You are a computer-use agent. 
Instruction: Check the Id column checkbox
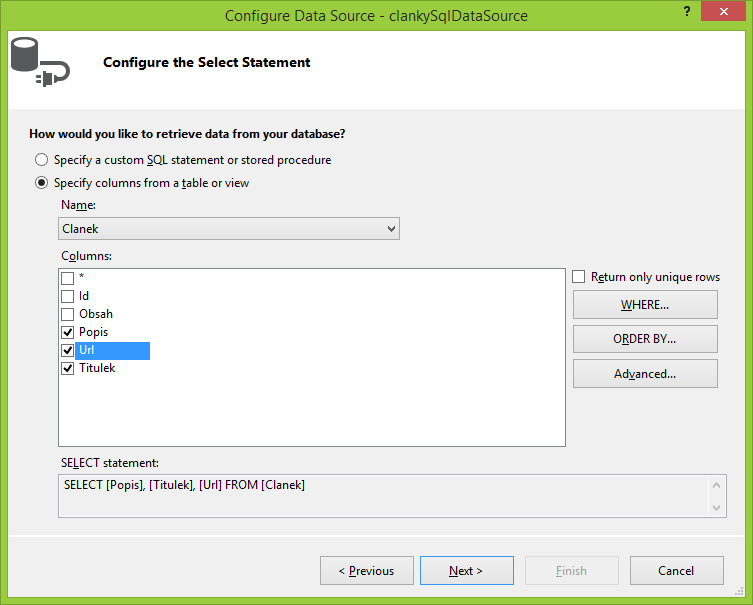[x=68, y=296]
